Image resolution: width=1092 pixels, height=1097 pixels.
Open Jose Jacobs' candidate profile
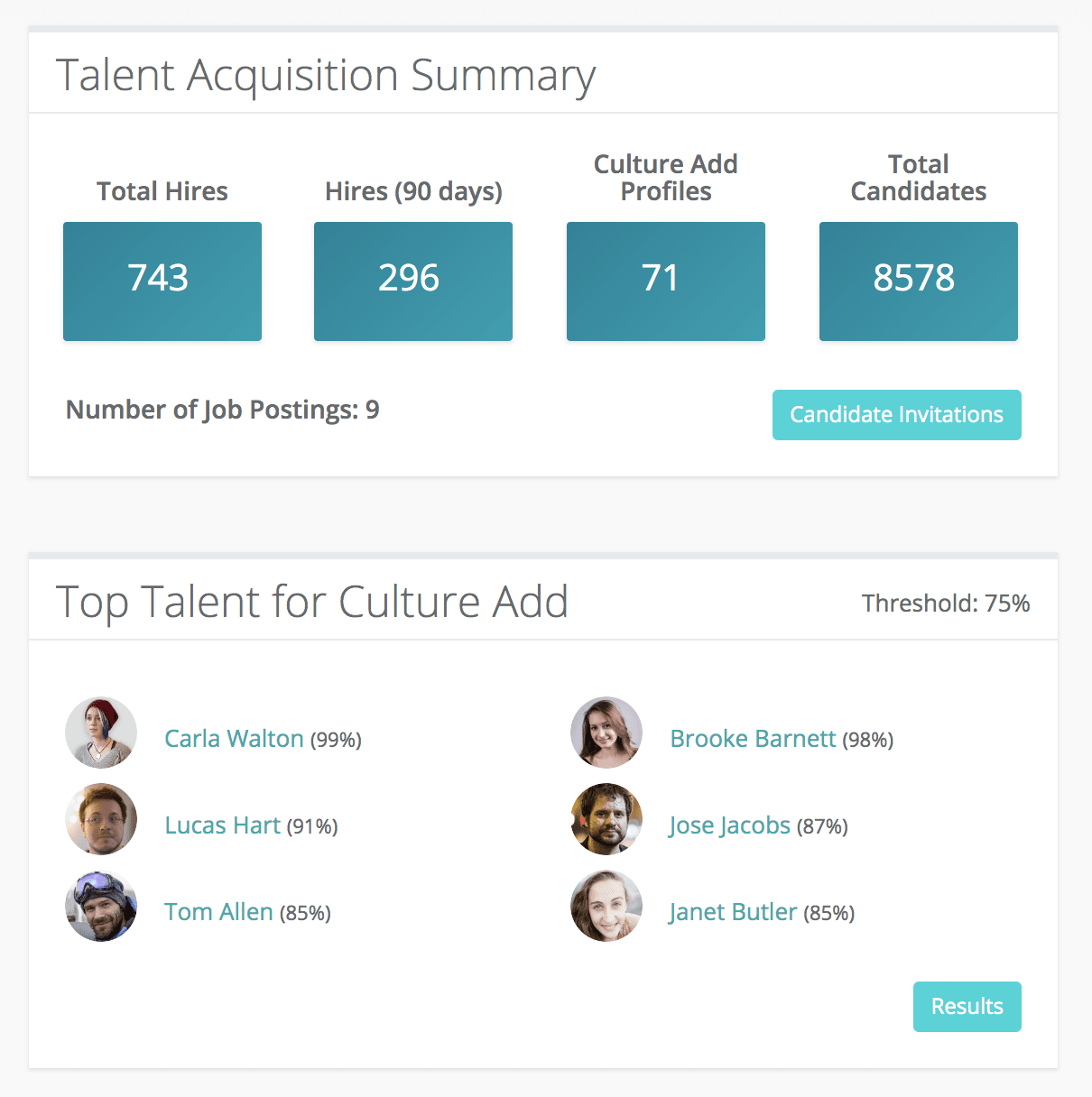(x=729, y=825)
